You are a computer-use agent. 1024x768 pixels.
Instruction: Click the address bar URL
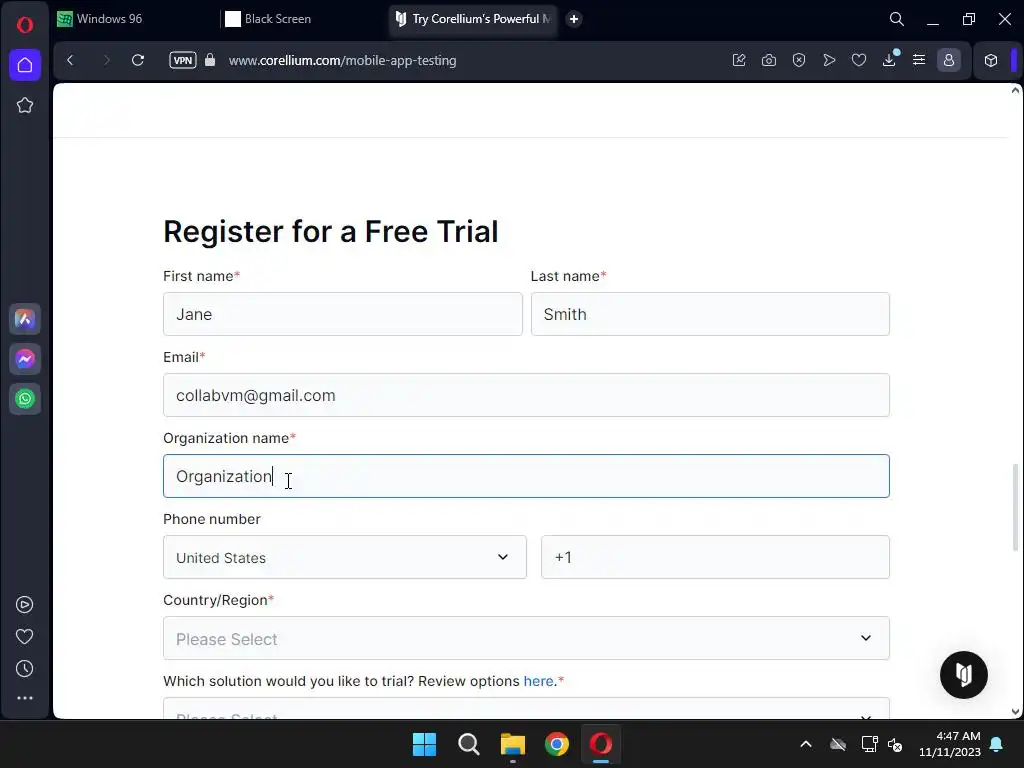click(342, 60)
